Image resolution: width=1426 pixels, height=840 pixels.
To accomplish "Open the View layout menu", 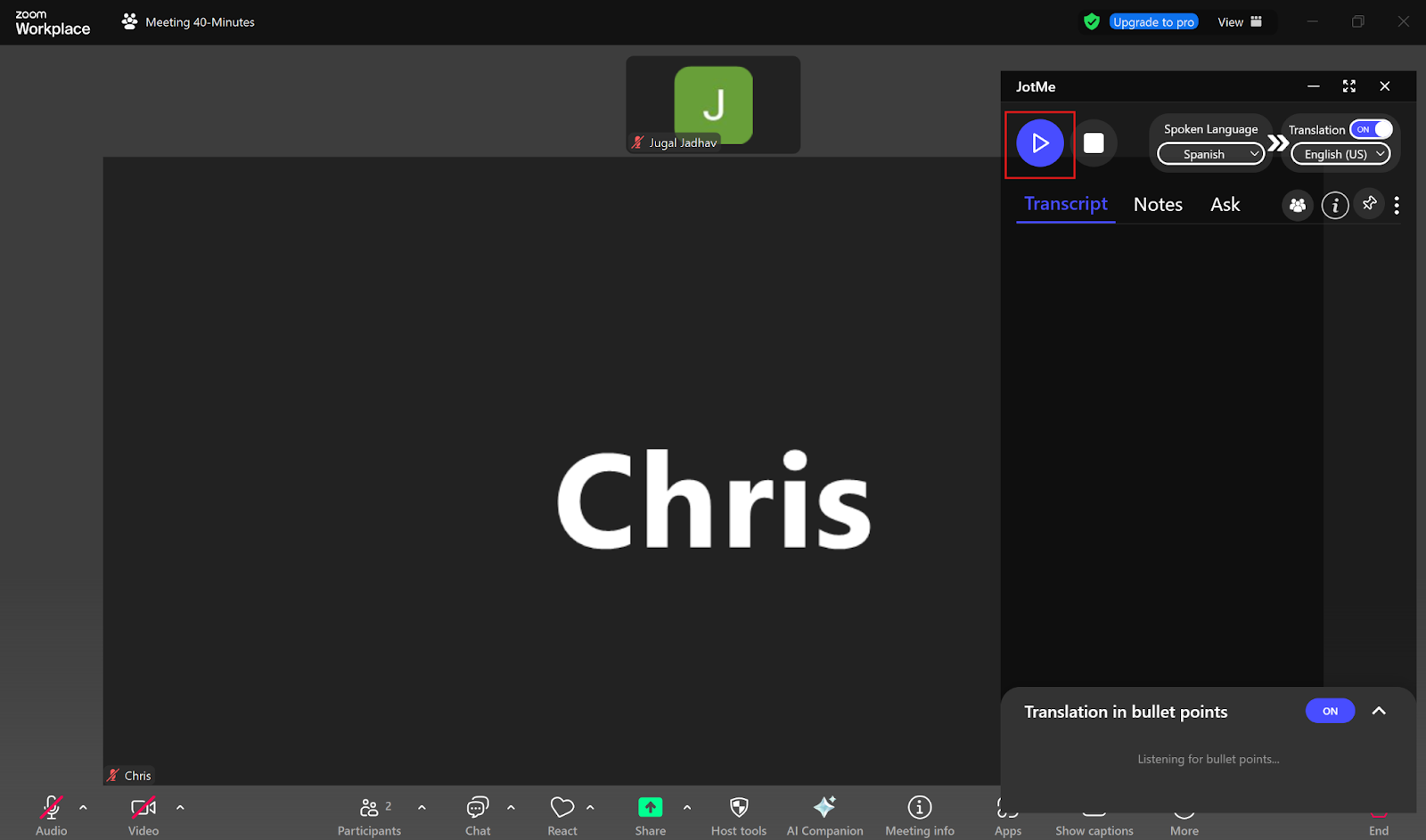I will 1240,22.
